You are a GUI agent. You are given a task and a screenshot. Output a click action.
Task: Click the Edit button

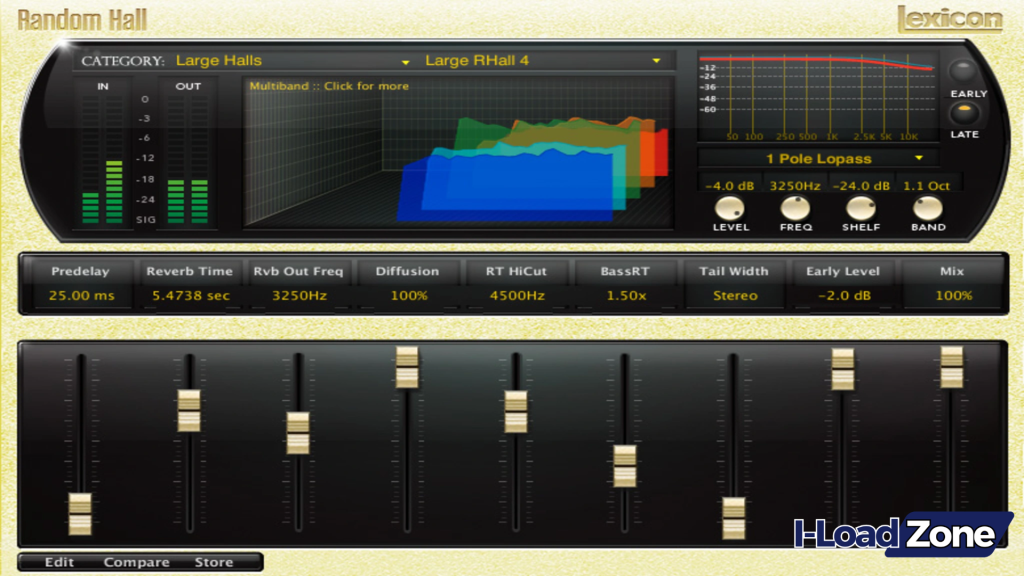(59, 562)
